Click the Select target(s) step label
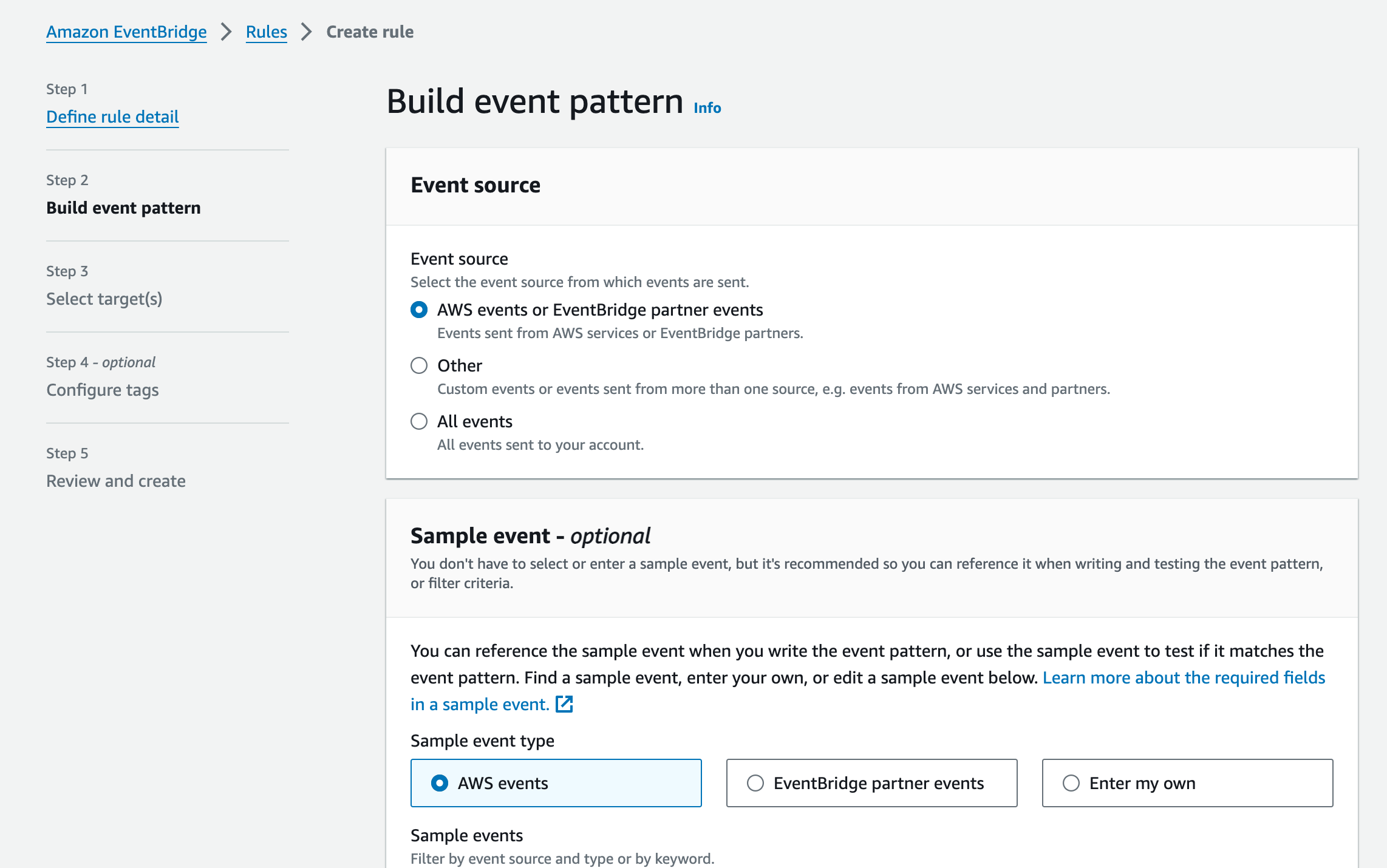This screenshot has height=868, width=1387. pyautogui.click(x=104, y=299)
